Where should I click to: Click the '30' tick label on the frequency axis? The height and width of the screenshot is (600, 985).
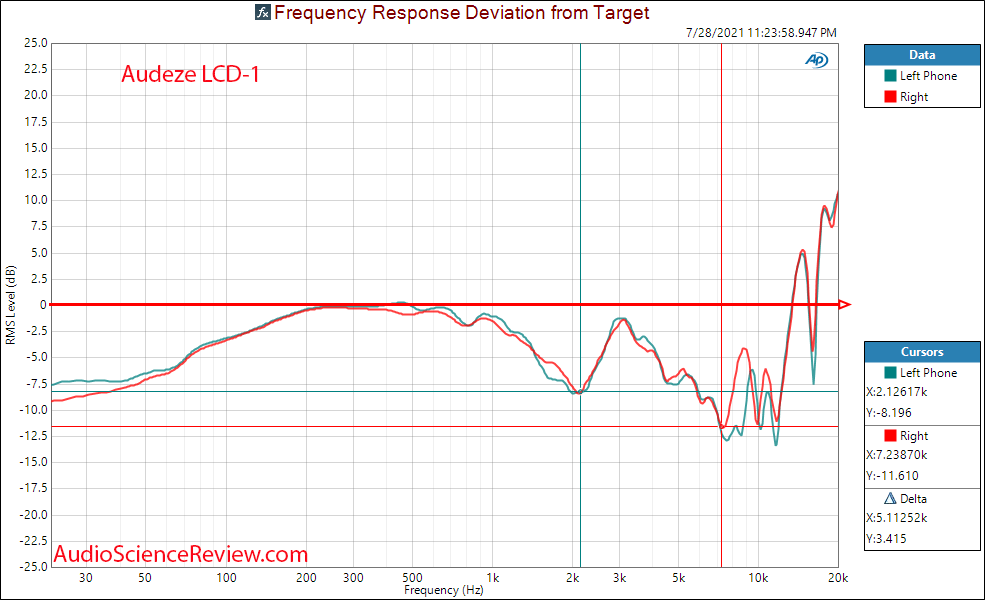(x=85, y=578)
